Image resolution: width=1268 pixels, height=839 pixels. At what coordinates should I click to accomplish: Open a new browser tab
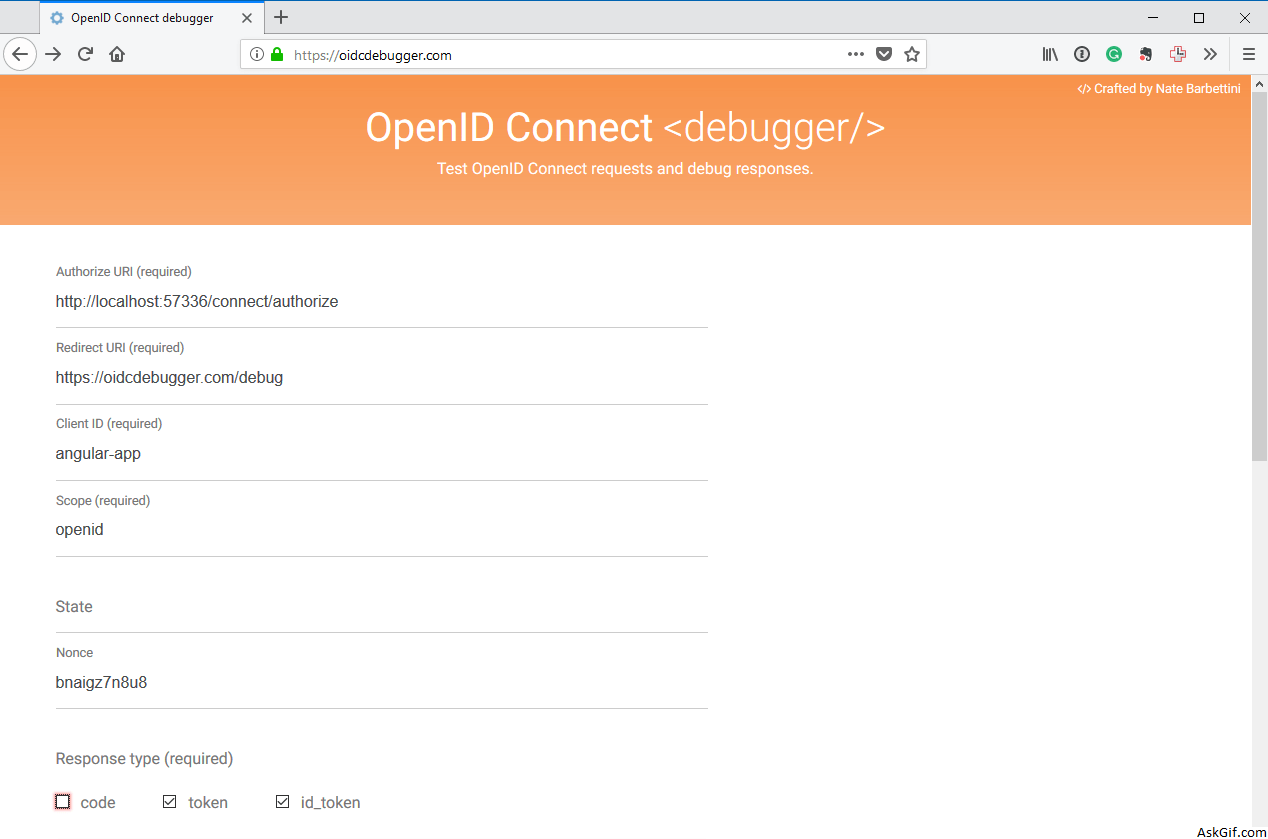coord(281,17)
